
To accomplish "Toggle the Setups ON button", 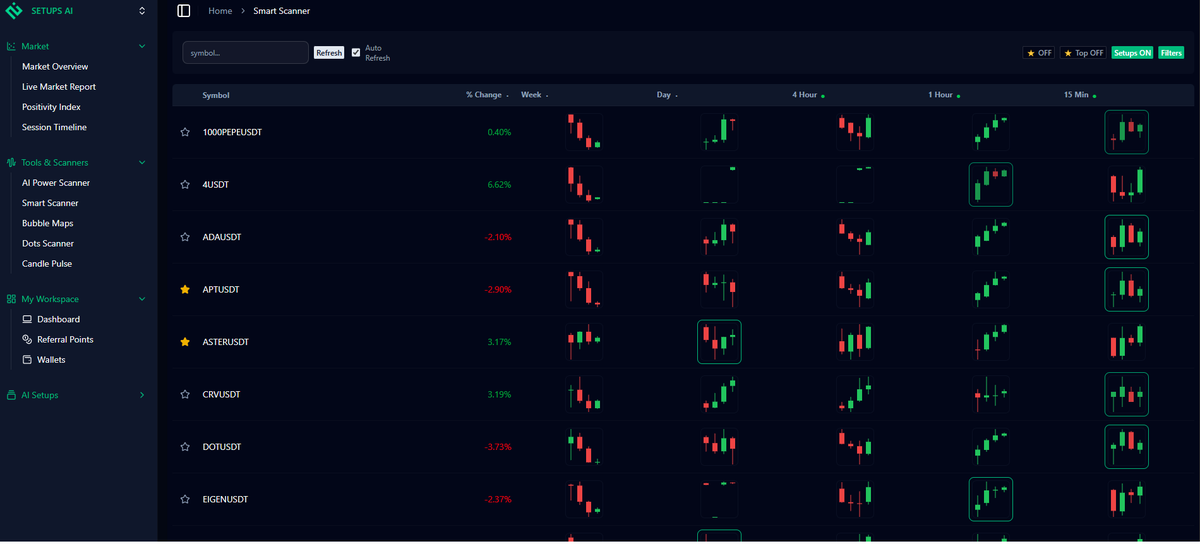I will click(x=1133, y=53).
